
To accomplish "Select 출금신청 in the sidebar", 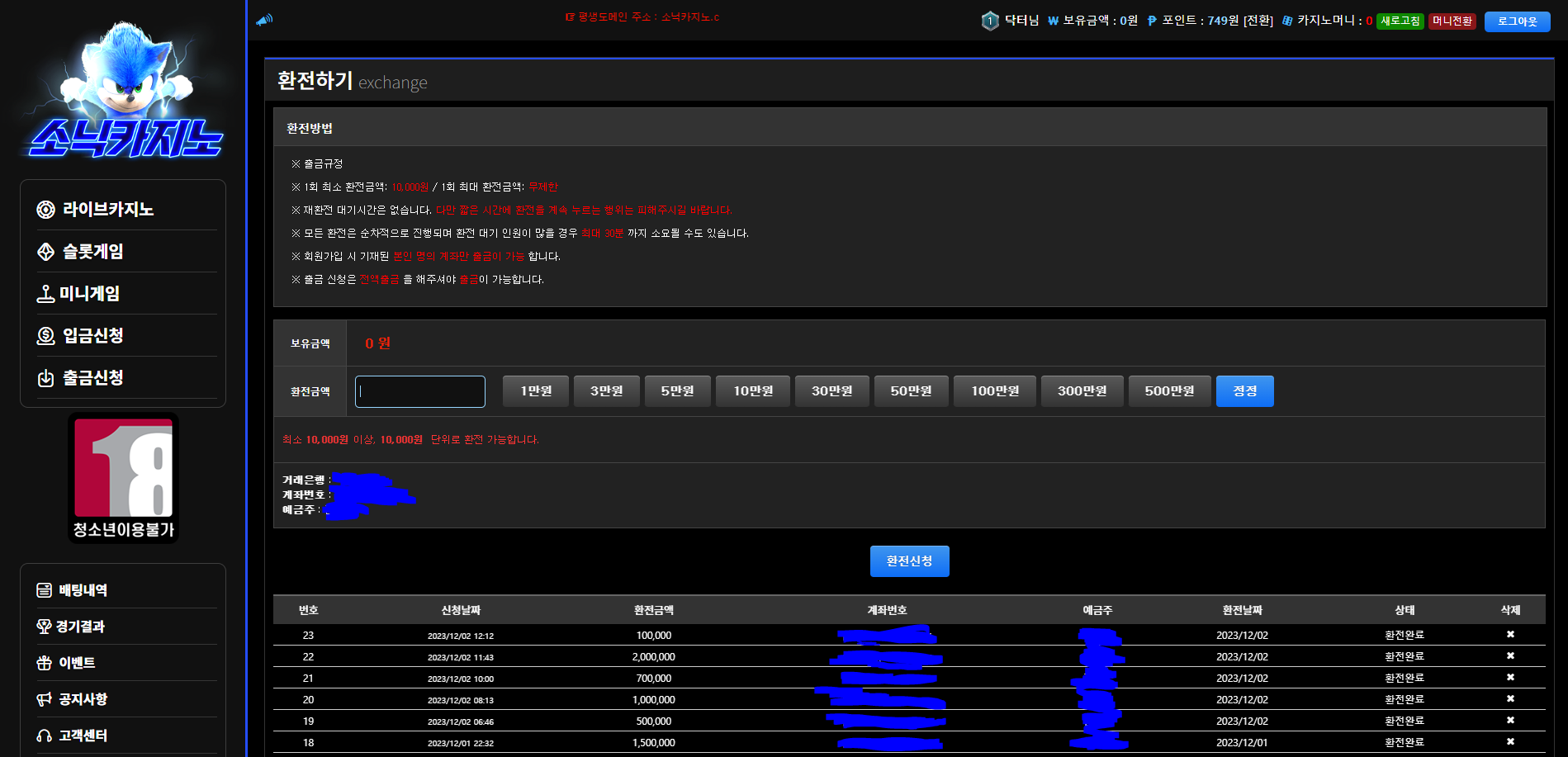I will point(92,378).
